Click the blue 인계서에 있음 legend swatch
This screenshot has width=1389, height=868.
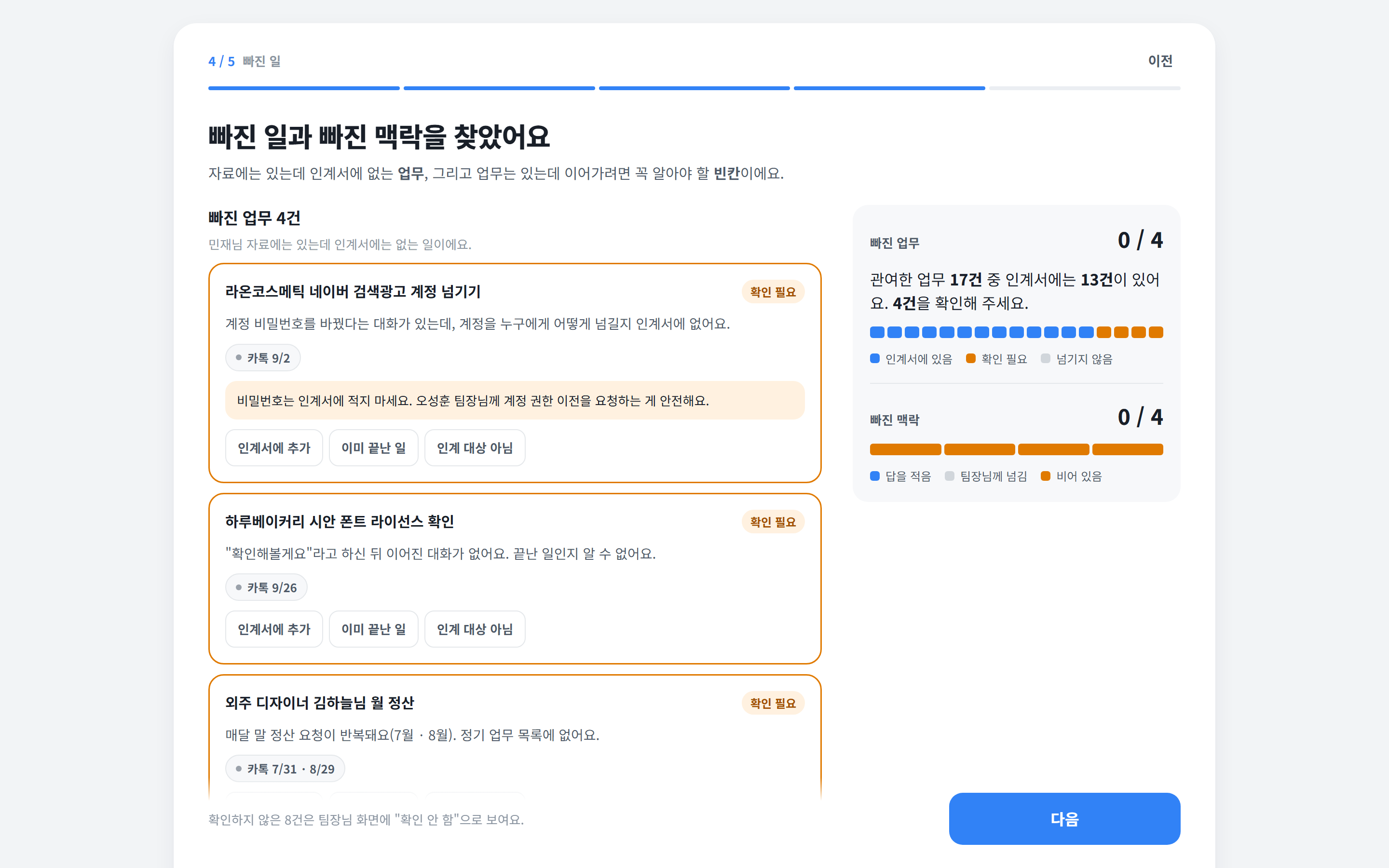pos(875,359)
